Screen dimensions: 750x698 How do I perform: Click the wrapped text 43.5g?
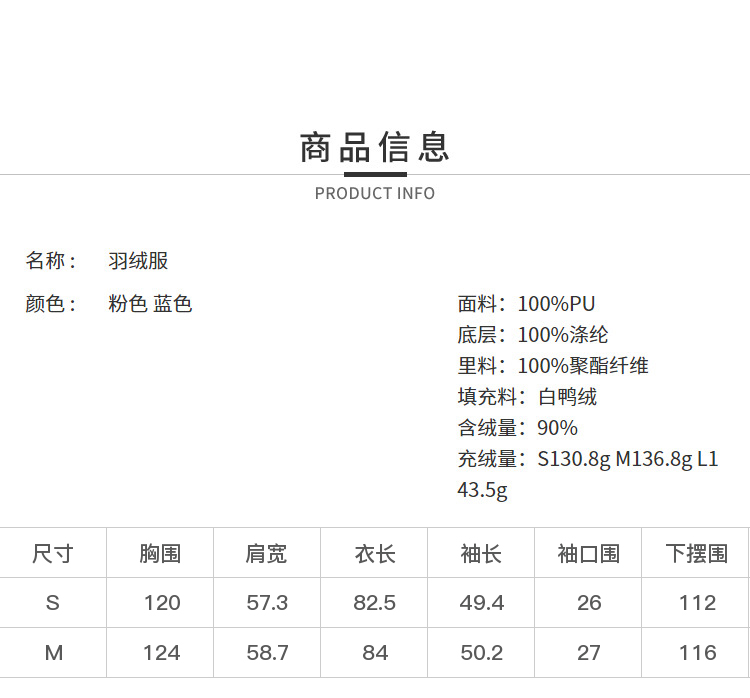coord(482,490)
